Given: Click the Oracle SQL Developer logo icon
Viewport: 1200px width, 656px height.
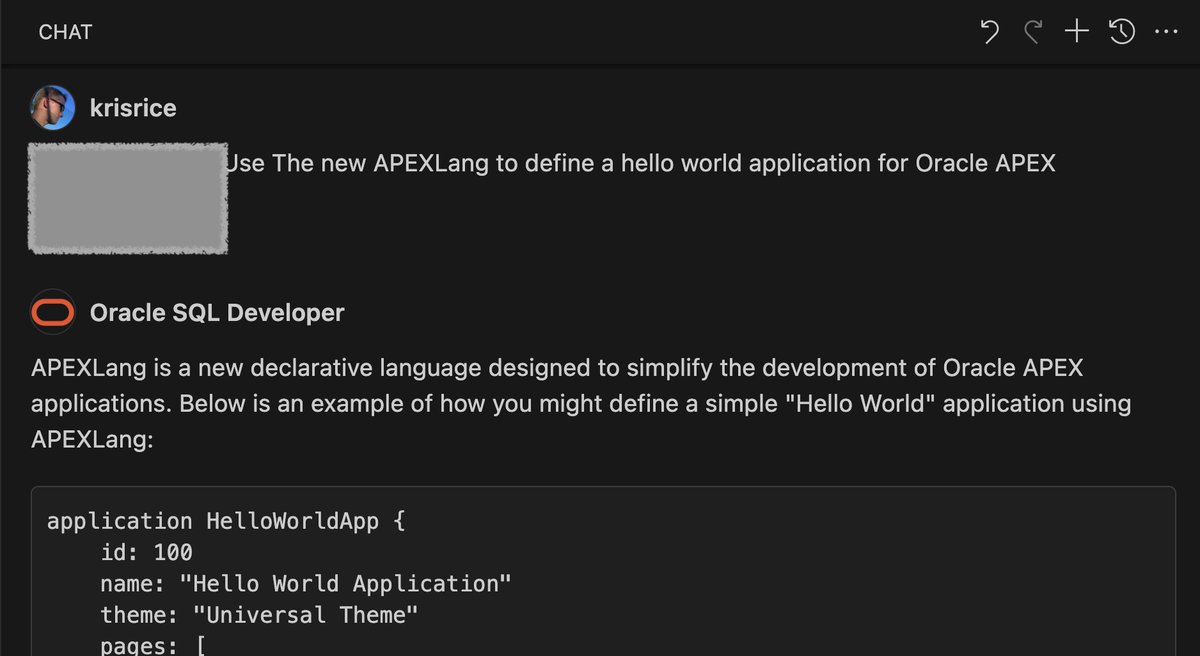Looking at the screenshot, I should click(53, 313).
